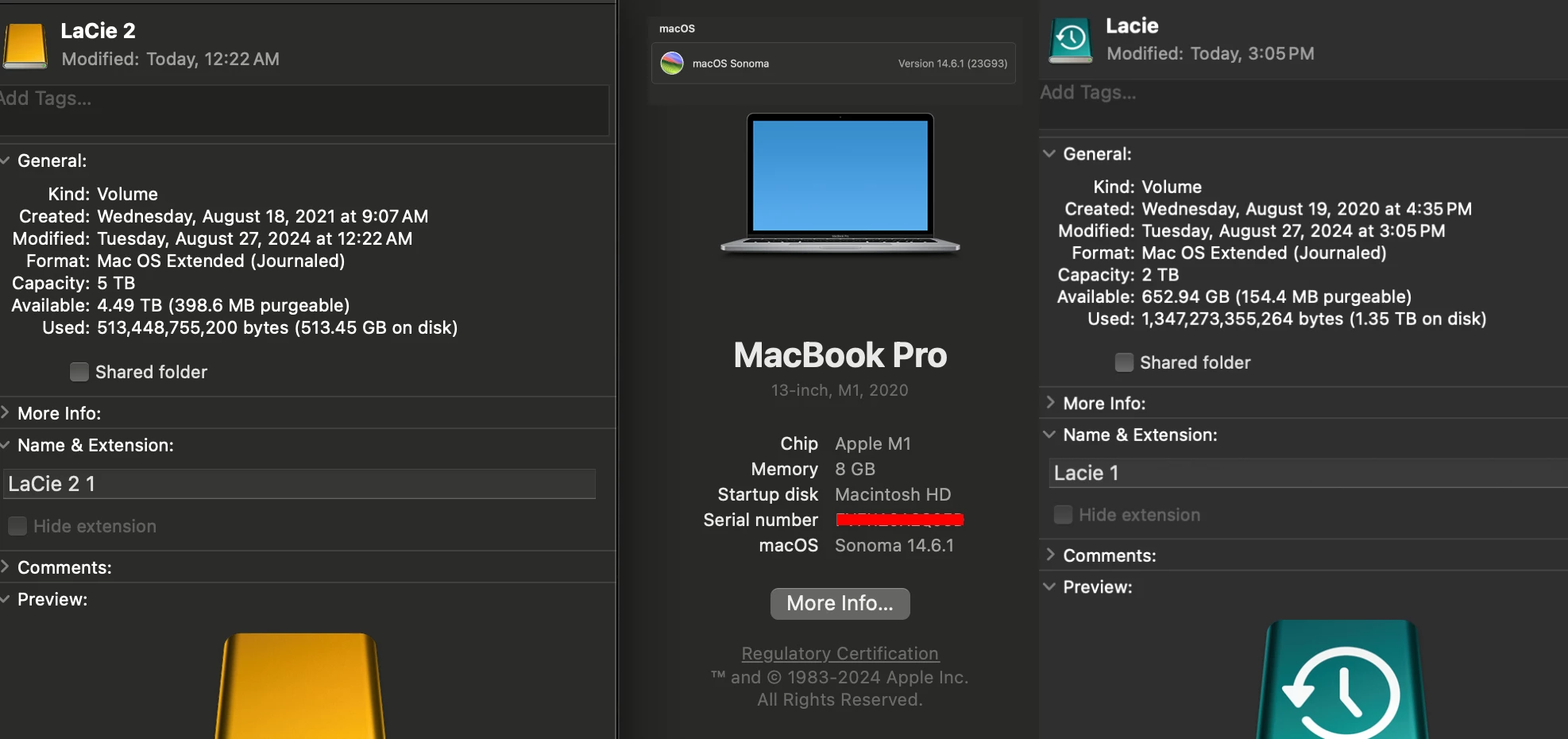Click the Apple M1 chip value

[873, 443]
